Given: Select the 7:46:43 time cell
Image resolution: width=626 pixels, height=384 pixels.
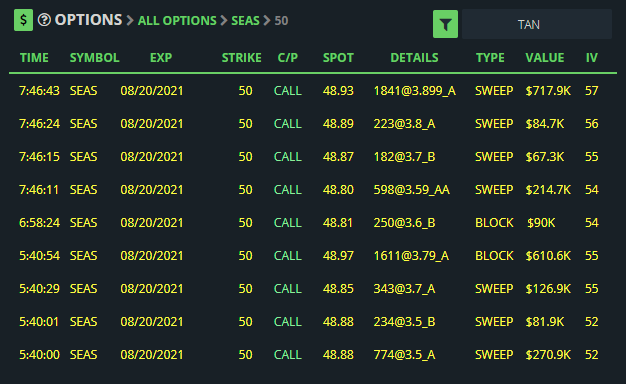Looking at the screenshot, I should pos(39,91).
